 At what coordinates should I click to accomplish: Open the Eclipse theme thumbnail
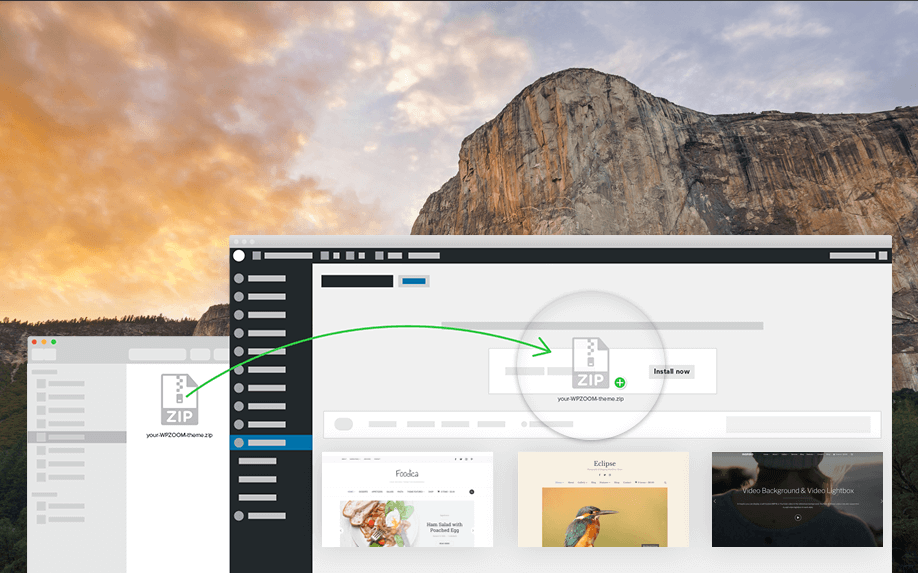click(x=603, y=499)
